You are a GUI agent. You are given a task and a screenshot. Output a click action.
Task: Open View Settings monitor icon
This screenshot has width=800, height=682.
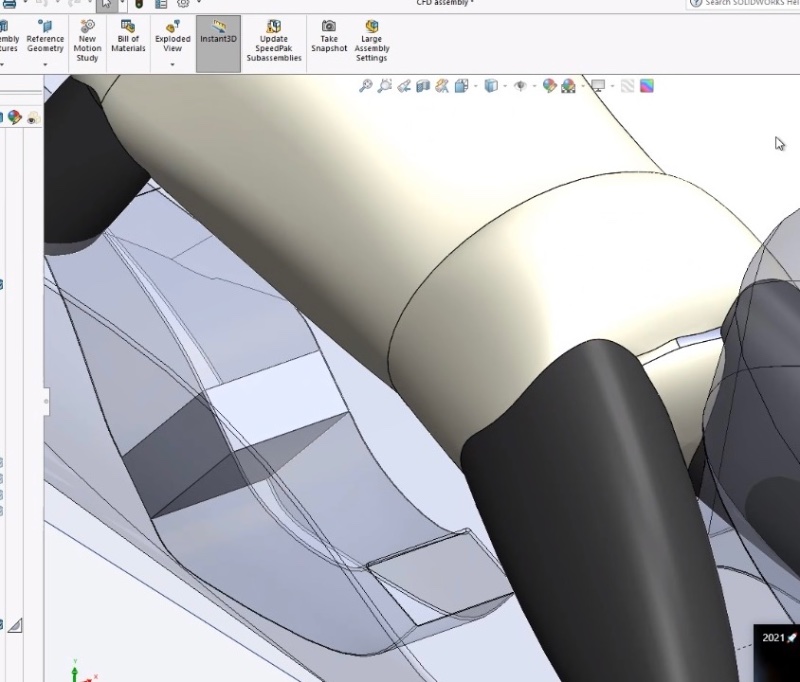coord(598,87)
